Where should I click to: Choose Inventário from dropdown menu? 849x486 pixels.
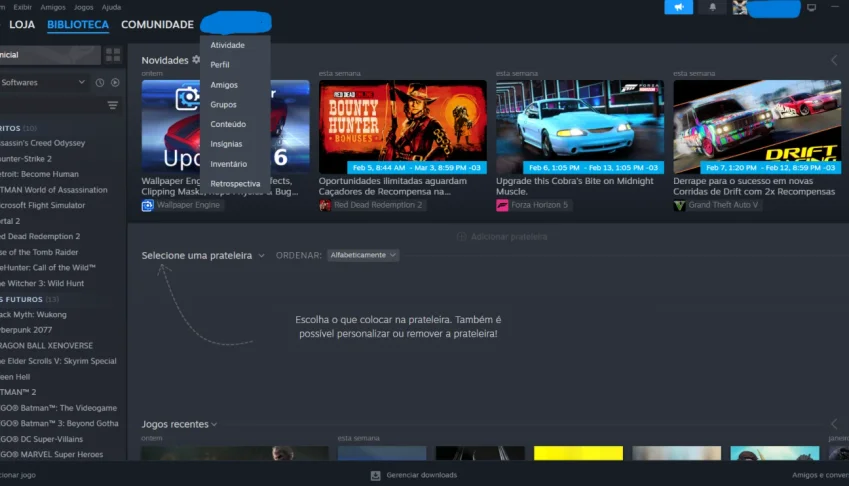228,164
